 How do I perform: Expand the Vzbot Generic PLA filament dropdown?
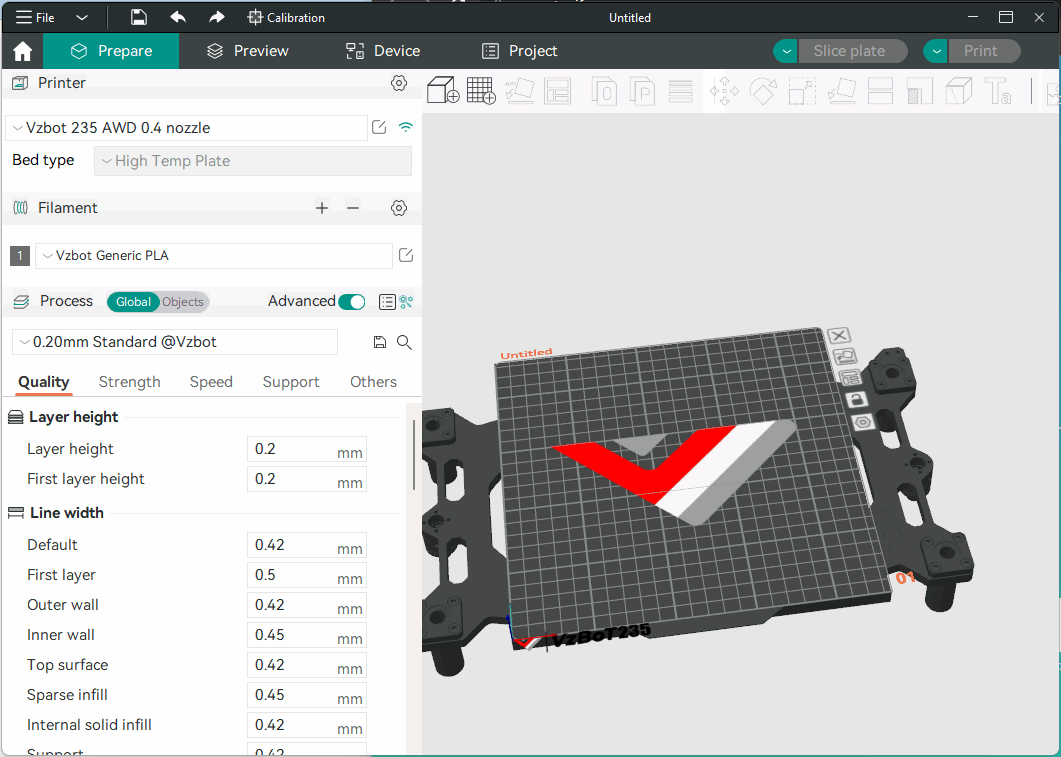pyautogui.click(x=213, y=256)
